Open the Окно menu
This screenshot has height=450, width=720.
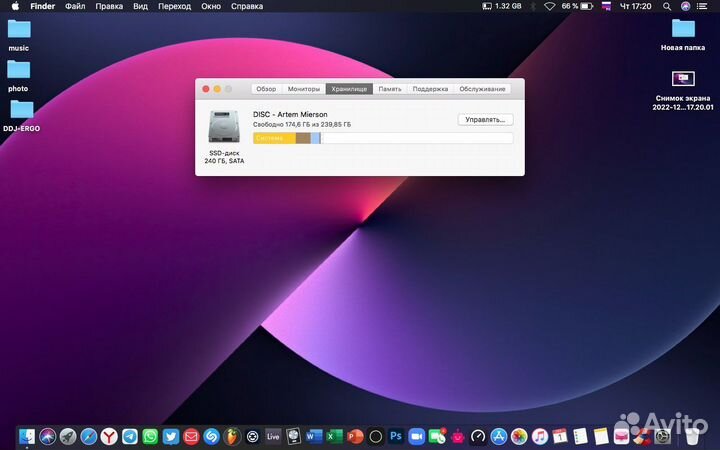tap(211, 6)
